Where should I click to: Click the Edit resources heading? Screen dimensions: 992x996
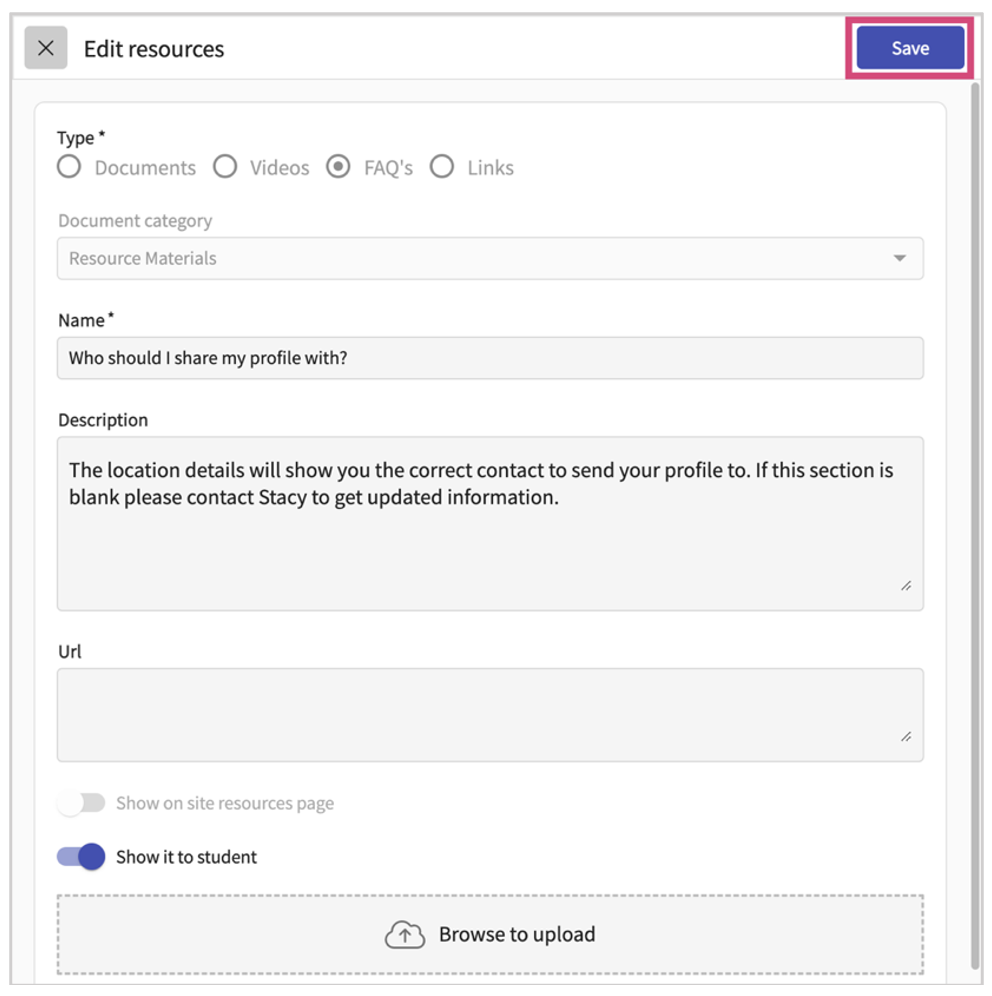point(154,49)
